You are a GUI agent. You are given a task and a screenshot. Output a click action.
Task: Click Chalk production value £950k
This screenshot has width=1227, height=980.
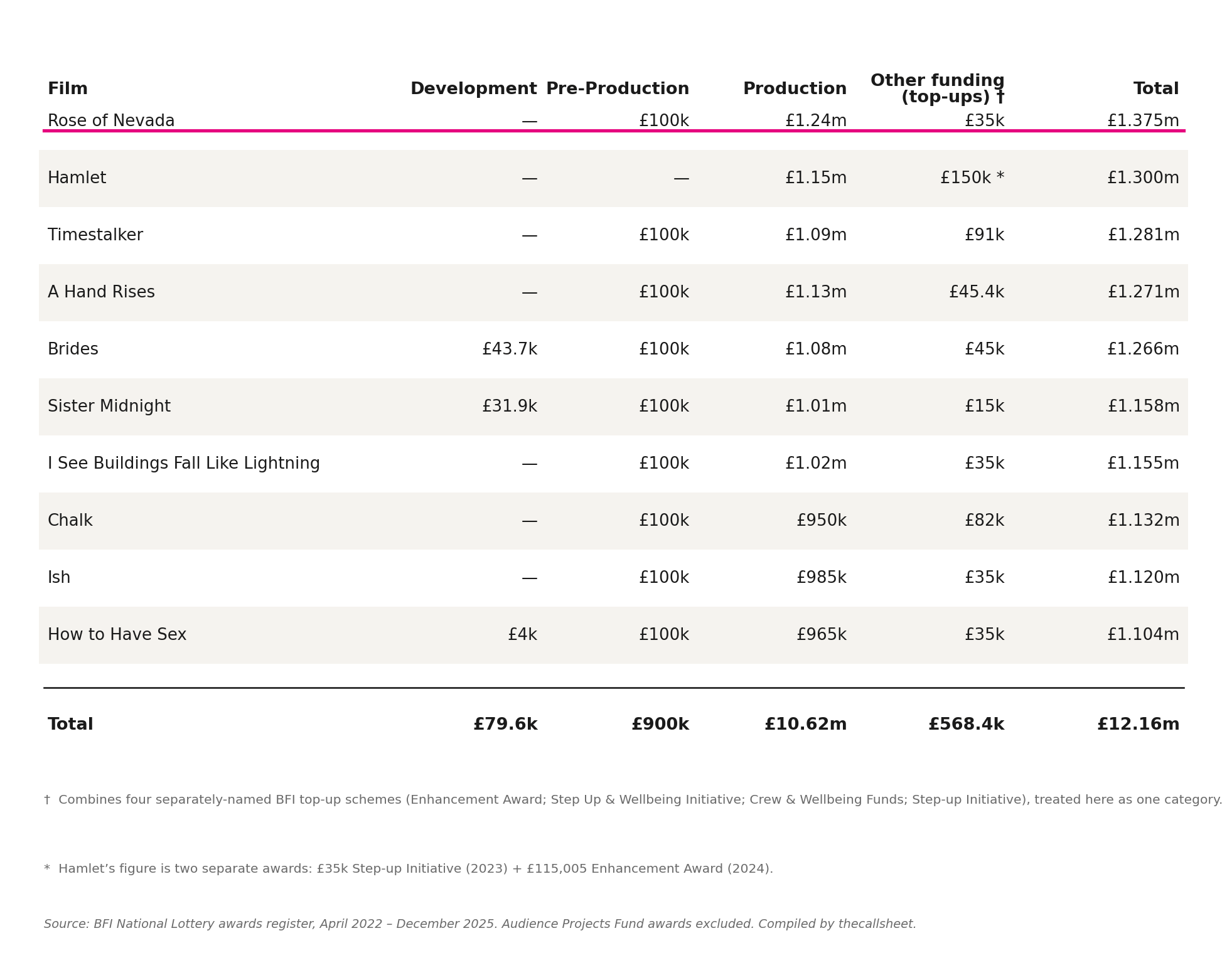(822, 521)
